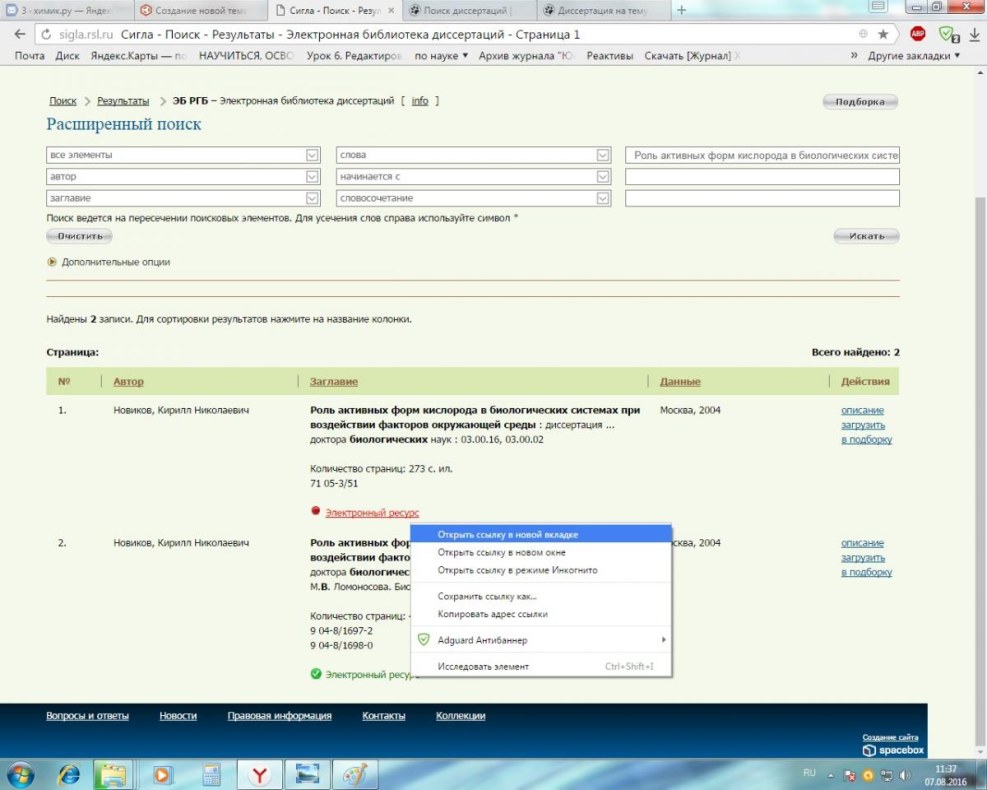Open the Paint app on taskbar

pos(355,774)
